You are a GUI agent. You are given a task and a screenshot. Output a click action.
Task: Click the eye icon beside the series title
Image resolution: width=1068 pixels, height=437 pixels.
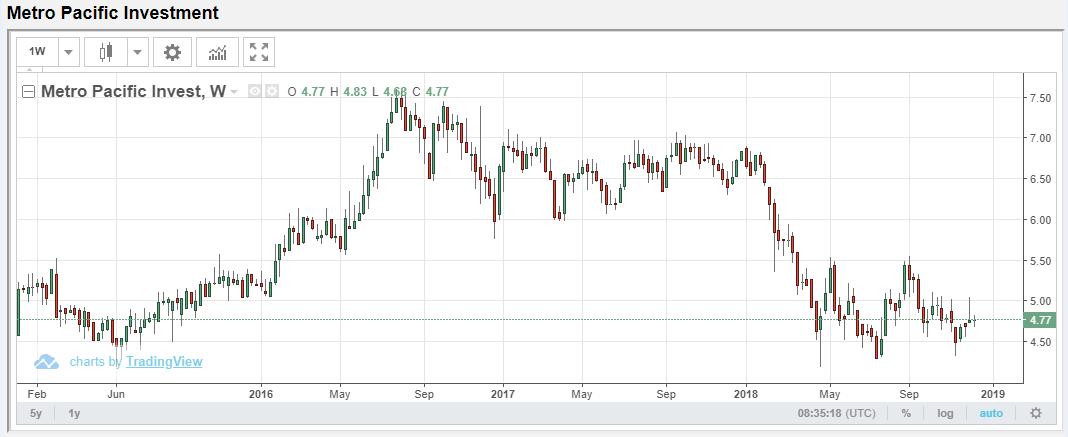255,92
